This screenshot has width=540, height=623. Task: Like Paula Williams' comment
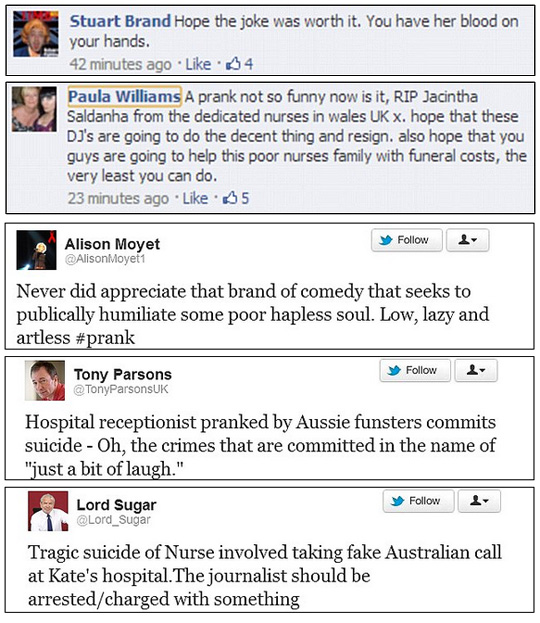coord(195,198)
